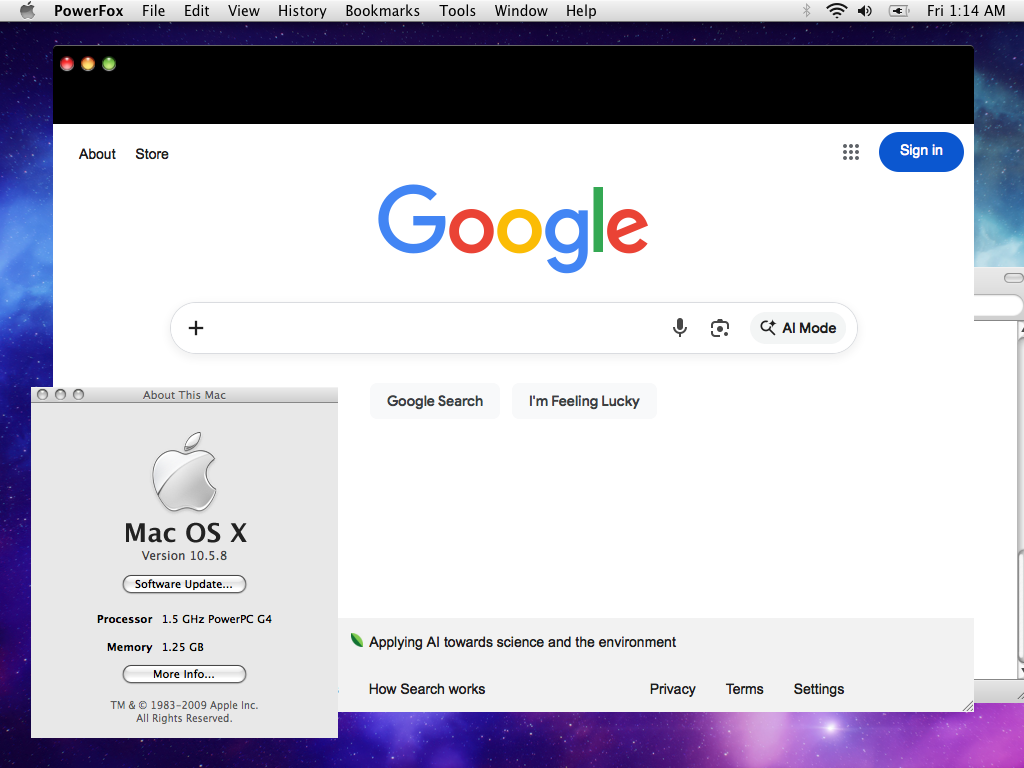
Task: Open the Edit menu
Action: tap(196, 10)
